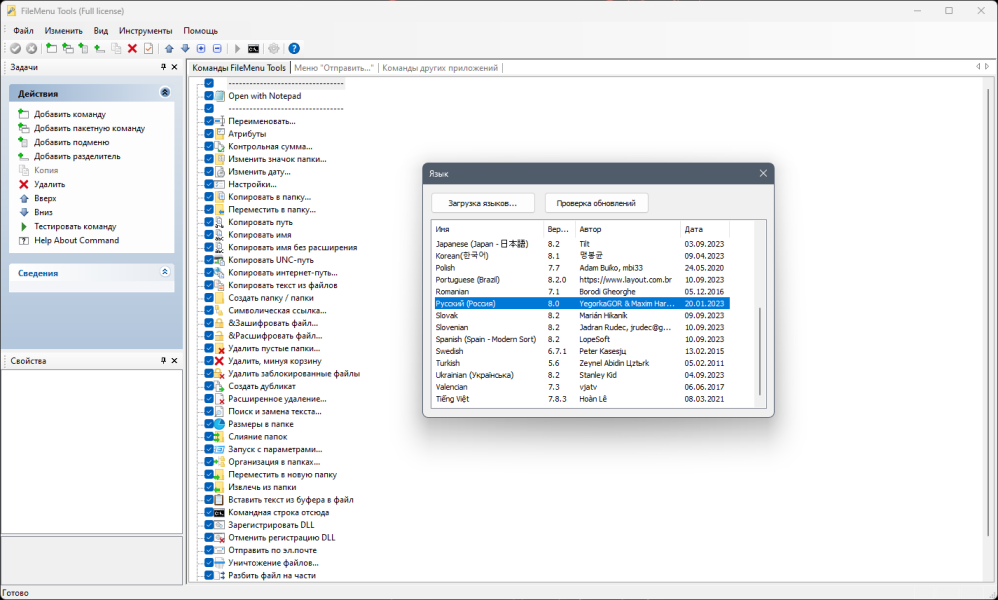Screen dimensions: 998x600
Task: Open the Инструменты menu
Action: pos(145,31)
